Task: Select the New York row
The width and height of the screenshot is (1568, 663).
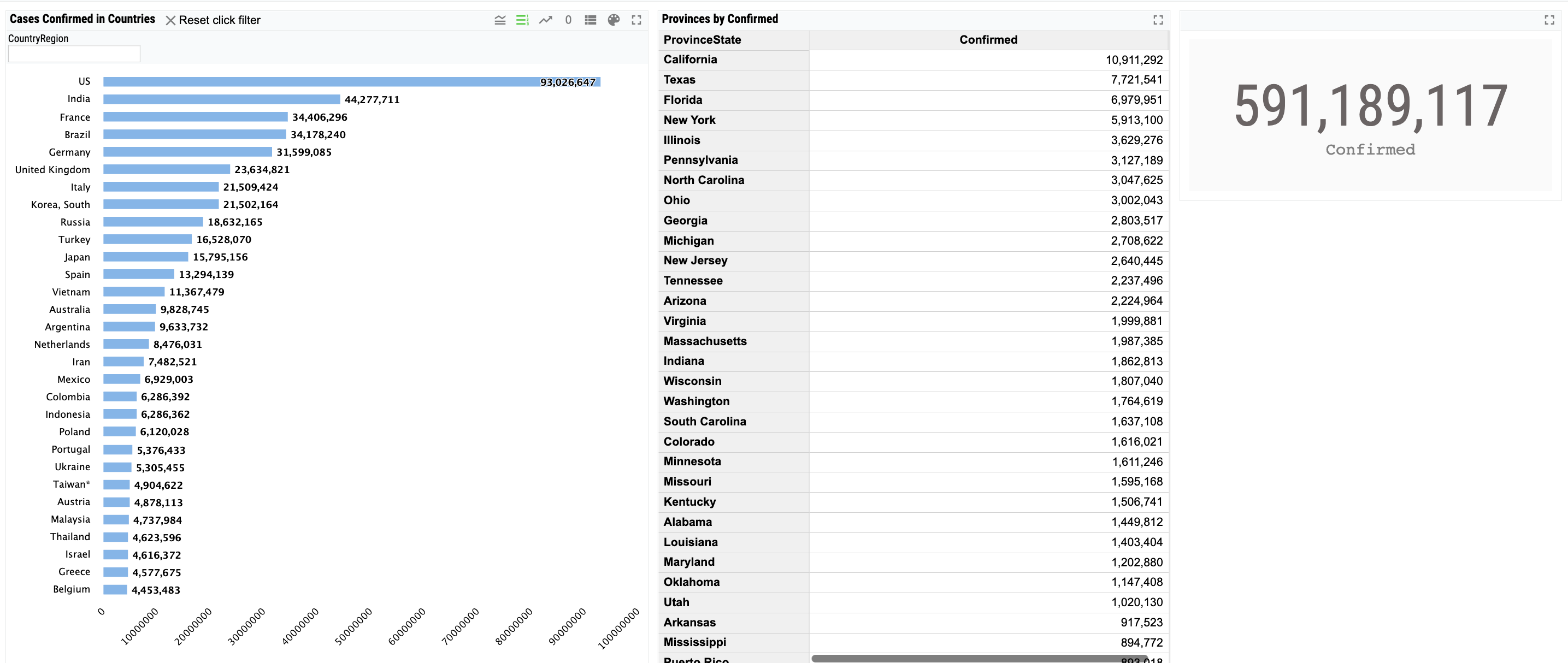Action: pyautogui.click(x=913, y=120)
